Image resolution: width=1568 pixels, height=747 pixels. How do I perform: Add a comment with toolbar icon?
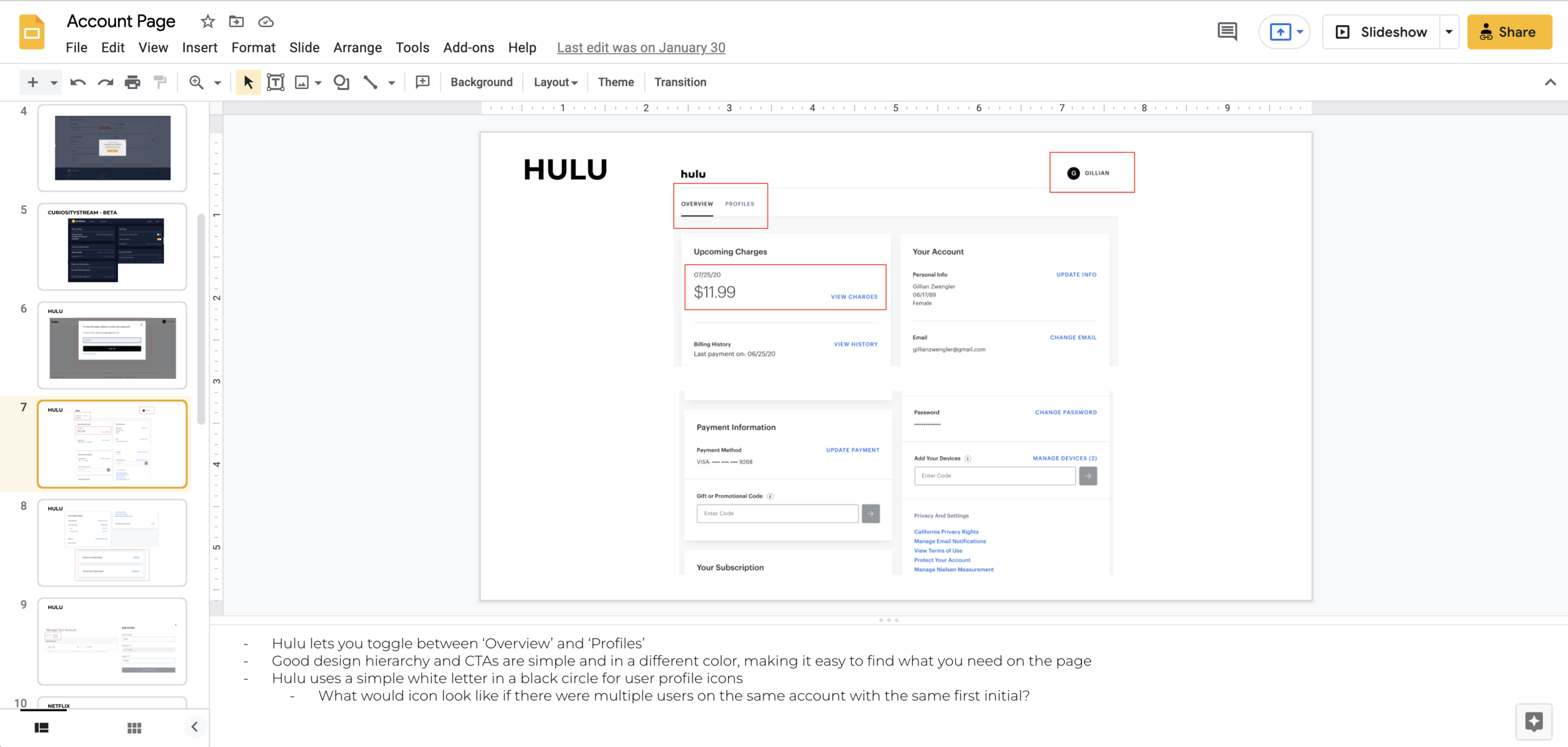pyautogui.click(x=423, y=82)
